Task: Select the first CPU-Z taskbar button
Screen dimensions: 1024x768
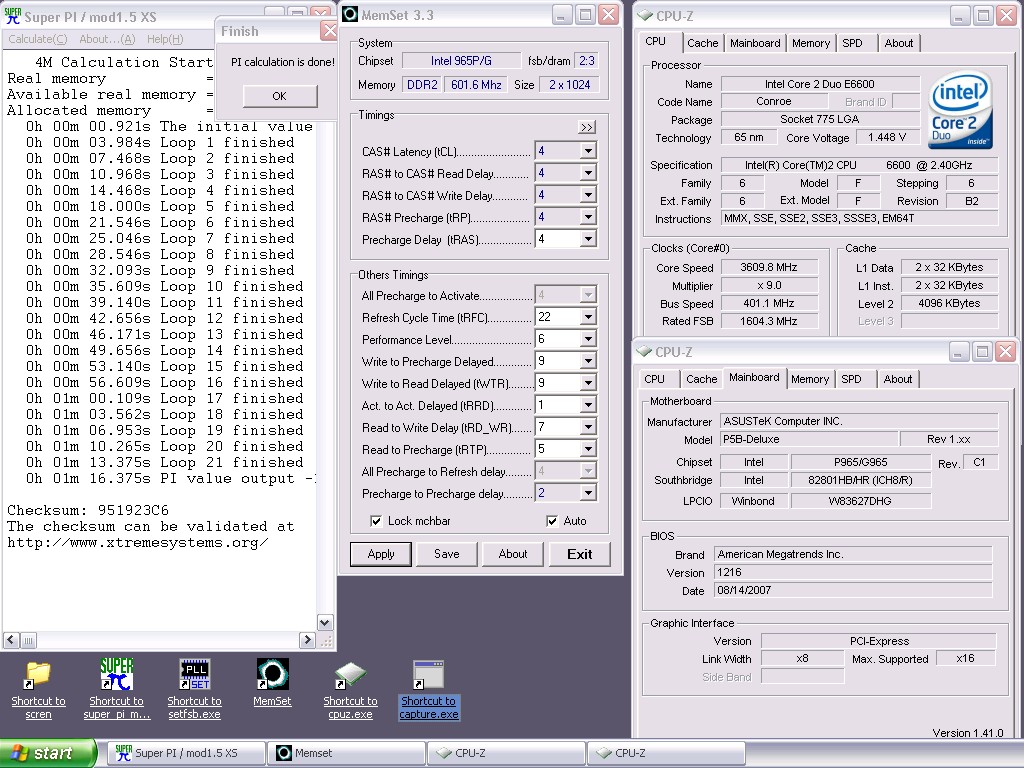Action: [506, 753]
